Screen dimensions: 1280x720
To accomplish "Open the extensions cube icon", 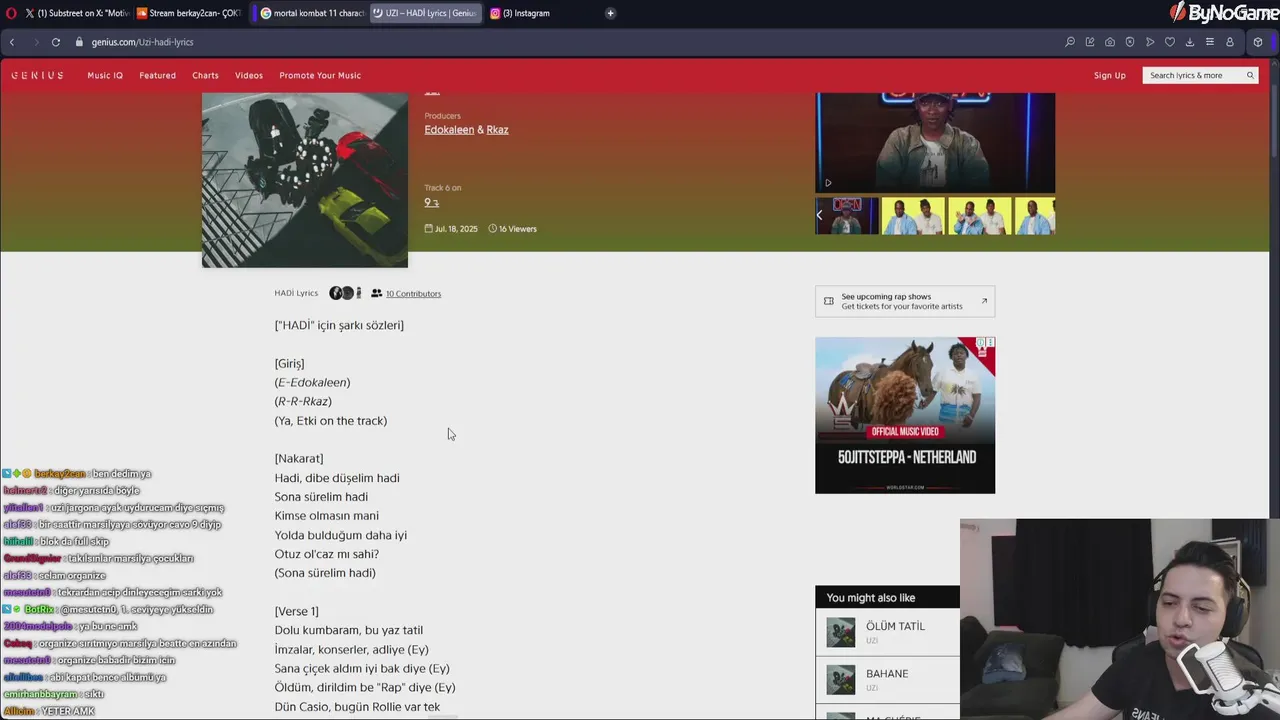I will tap(1258, 42).
